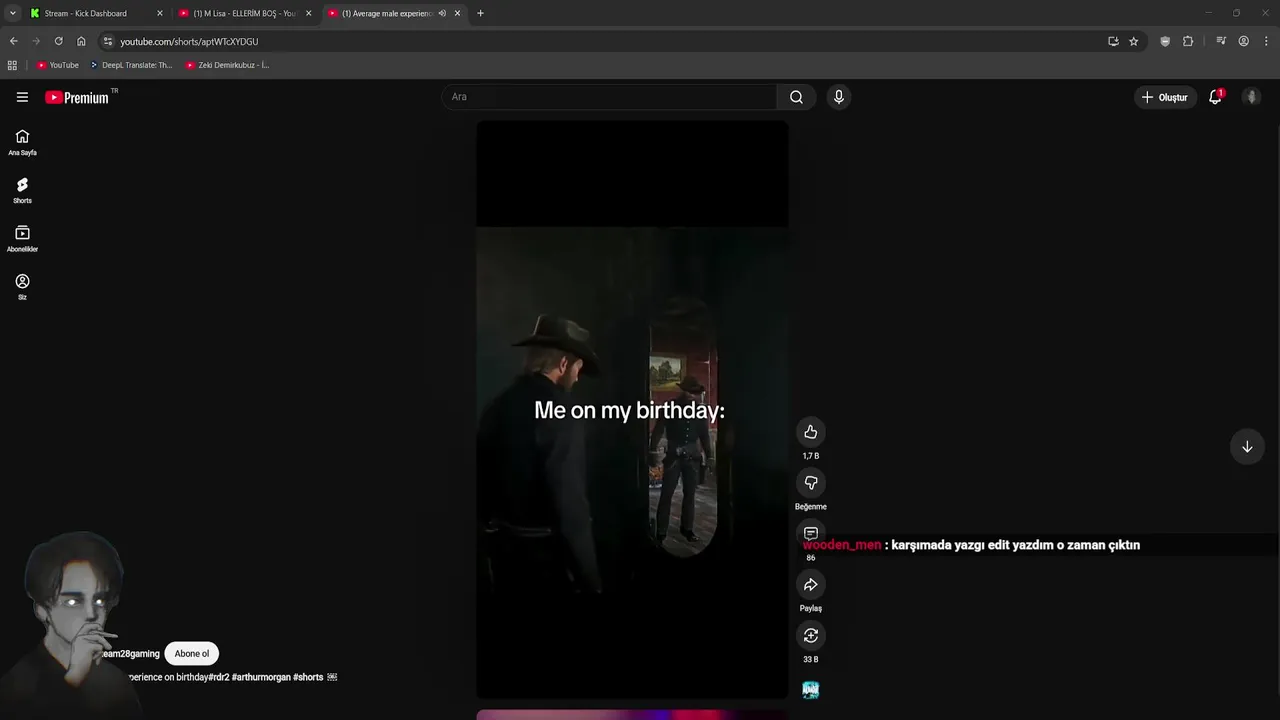Bookmark this page with the star
The width and height of the screenshot is (1280, 720).
(1133, 41)
